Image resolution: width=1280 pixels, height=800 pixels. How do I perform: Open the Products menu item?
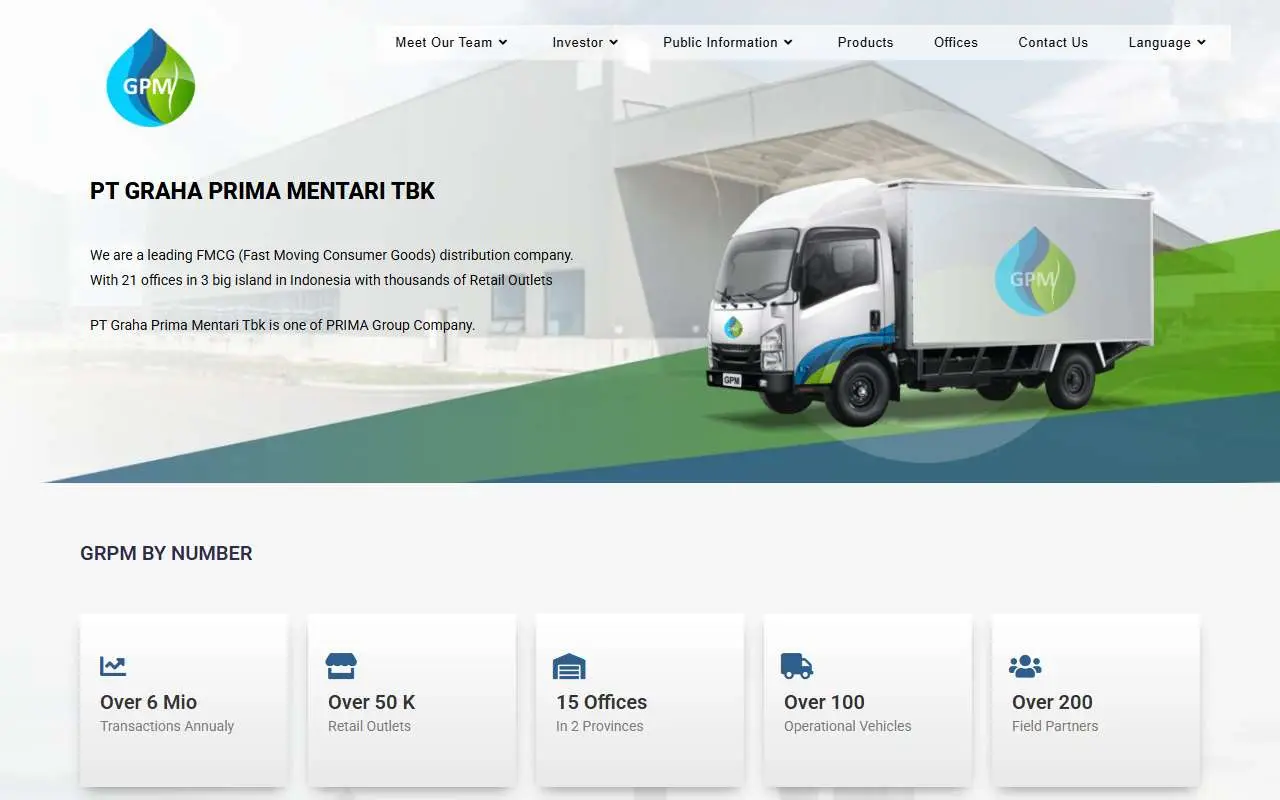[866, 43]
